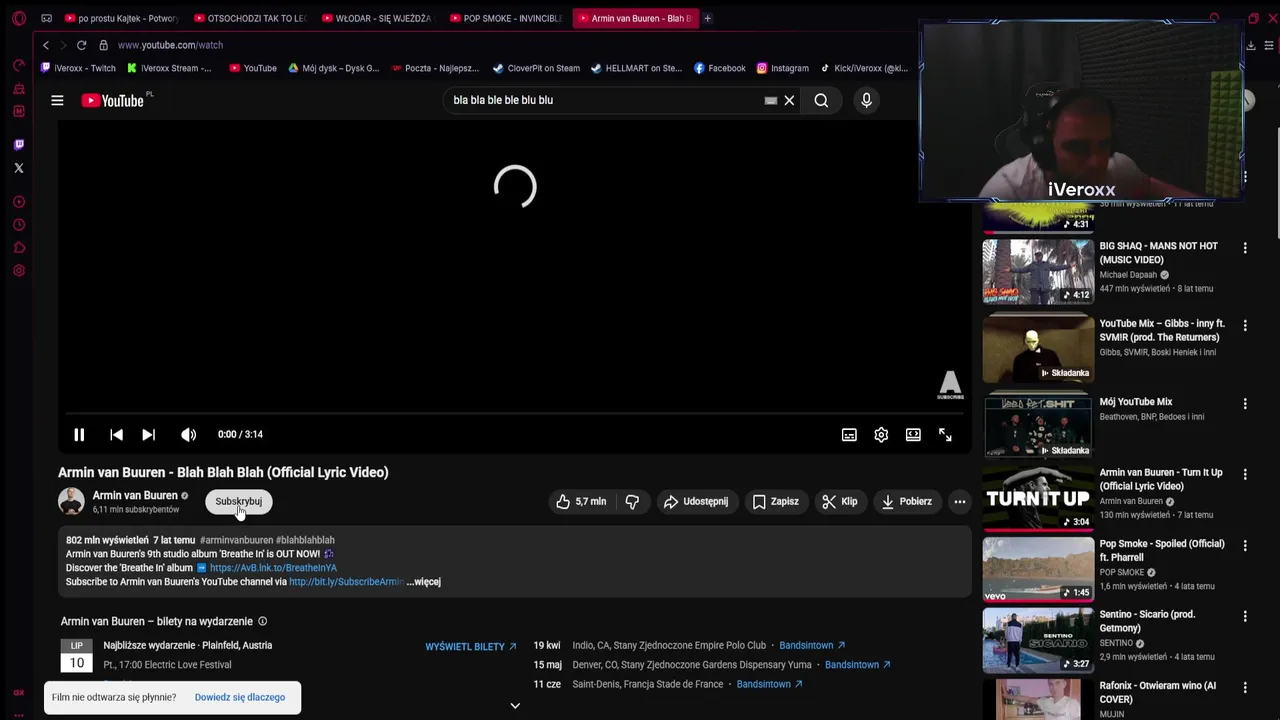Open History clock icon in sidebar
The width and height of the screenshot is (1280, 720).
[18, 225]
